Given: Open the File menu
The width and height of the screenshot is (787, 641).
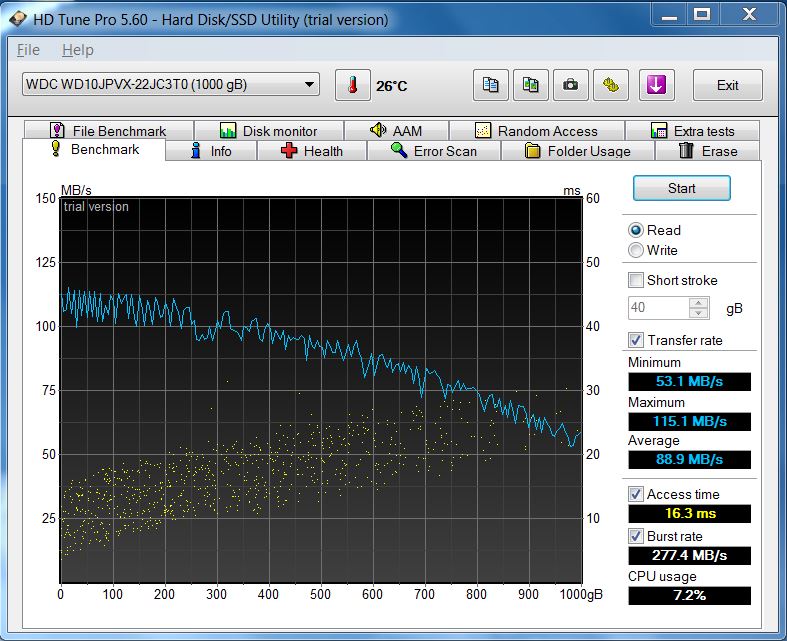Looking at the screenshot, I should [28, 50].
